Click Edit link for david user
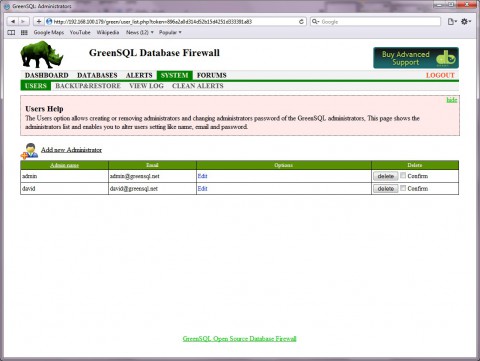The width and height of the screenshot is (480, 361). pyautogui.click(x=202, y=189)
